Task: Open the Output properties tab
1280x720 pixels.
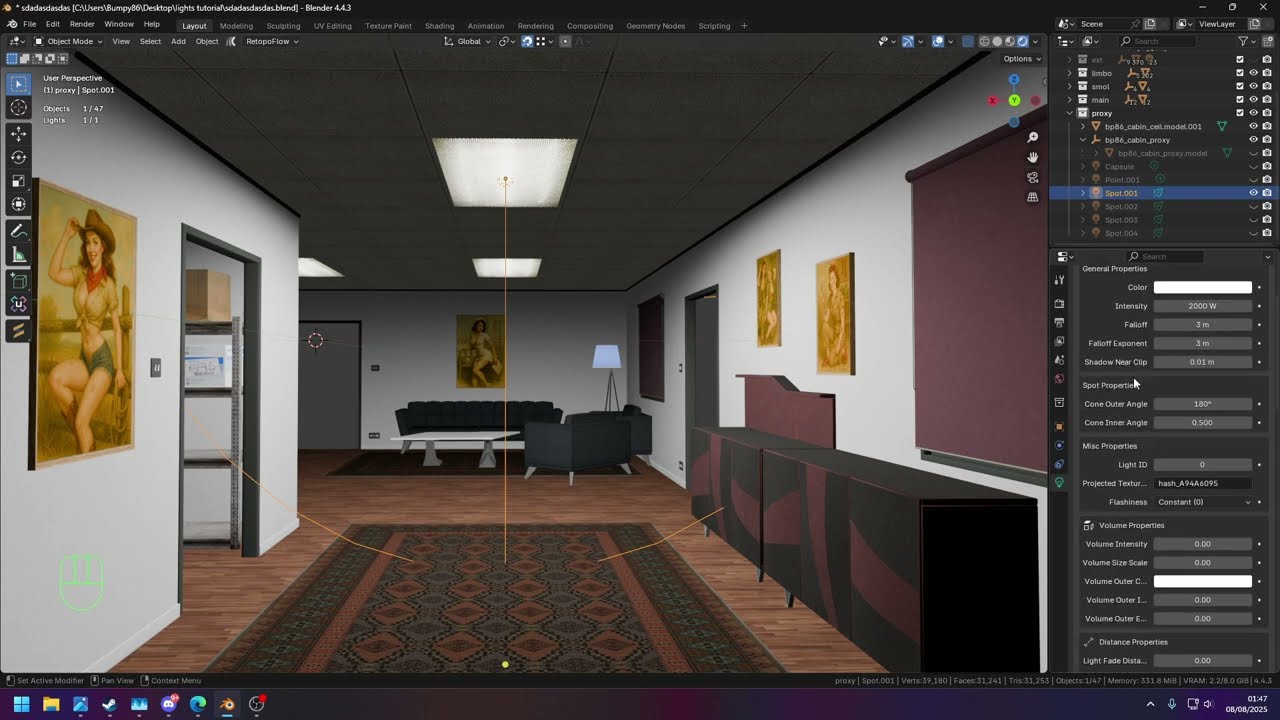Action: [1059, 322]
